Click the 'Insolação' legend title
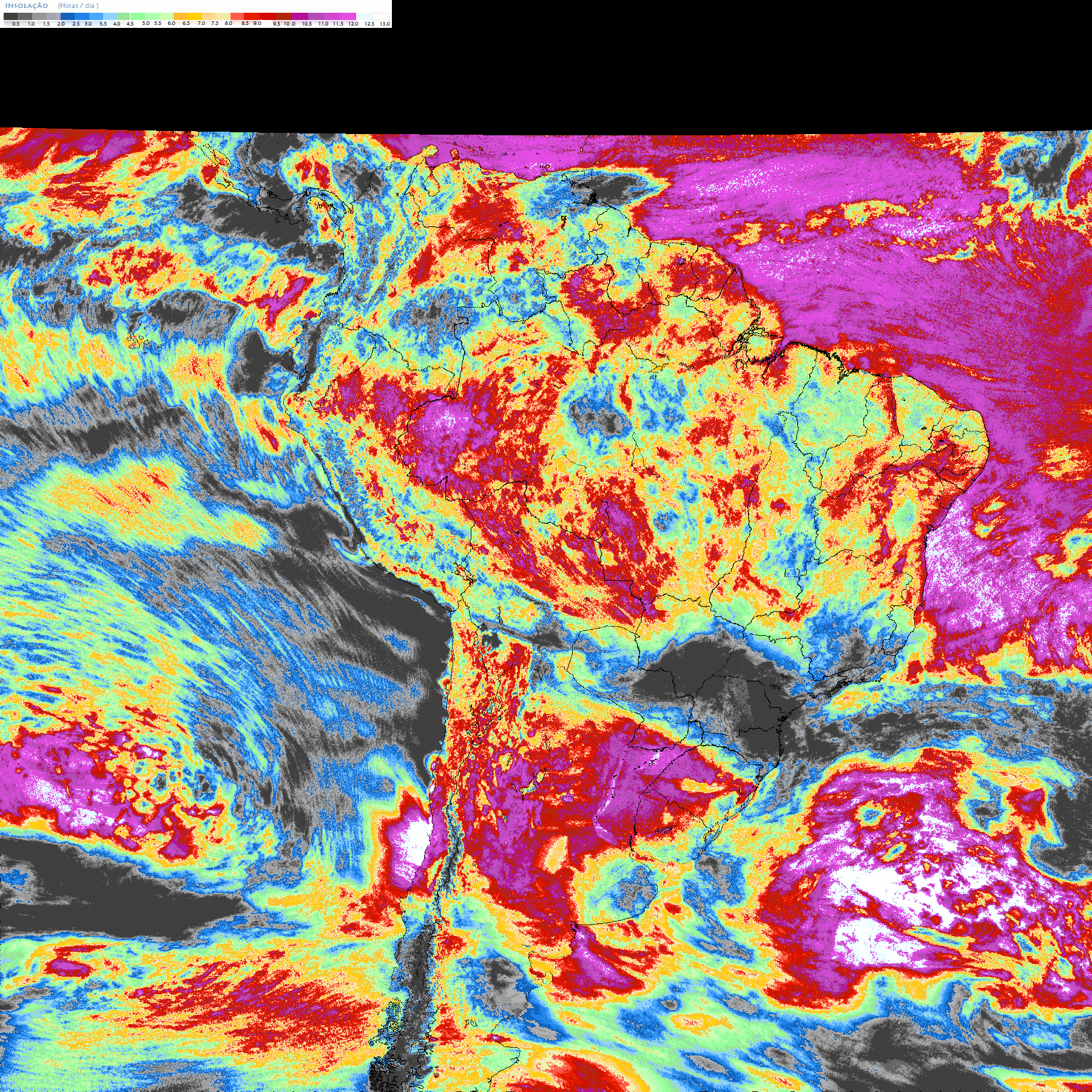1092x1092 pixels. point(27,5)
